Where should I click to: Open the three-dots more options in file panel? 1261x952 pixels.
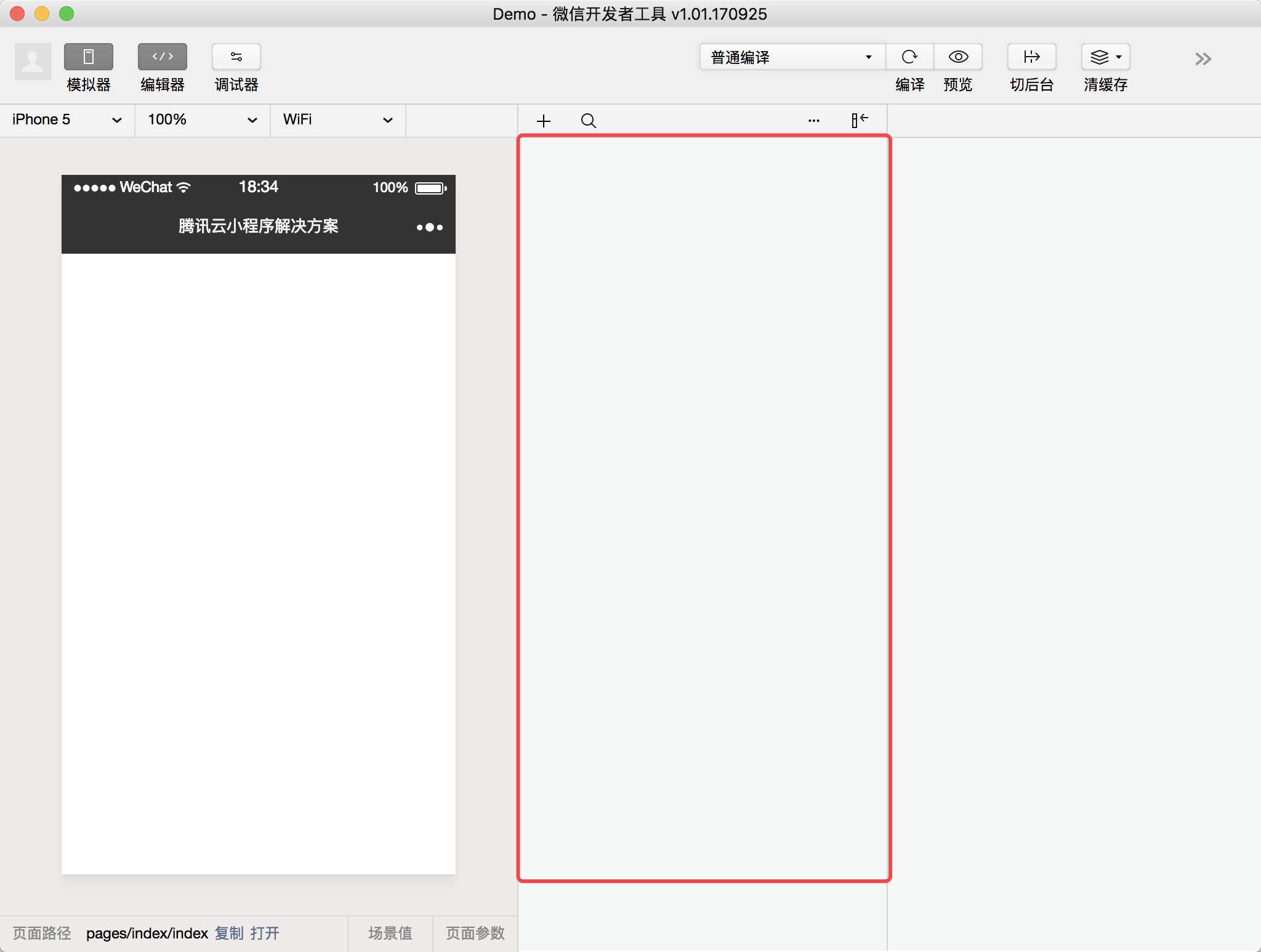[x=813, y=121]
